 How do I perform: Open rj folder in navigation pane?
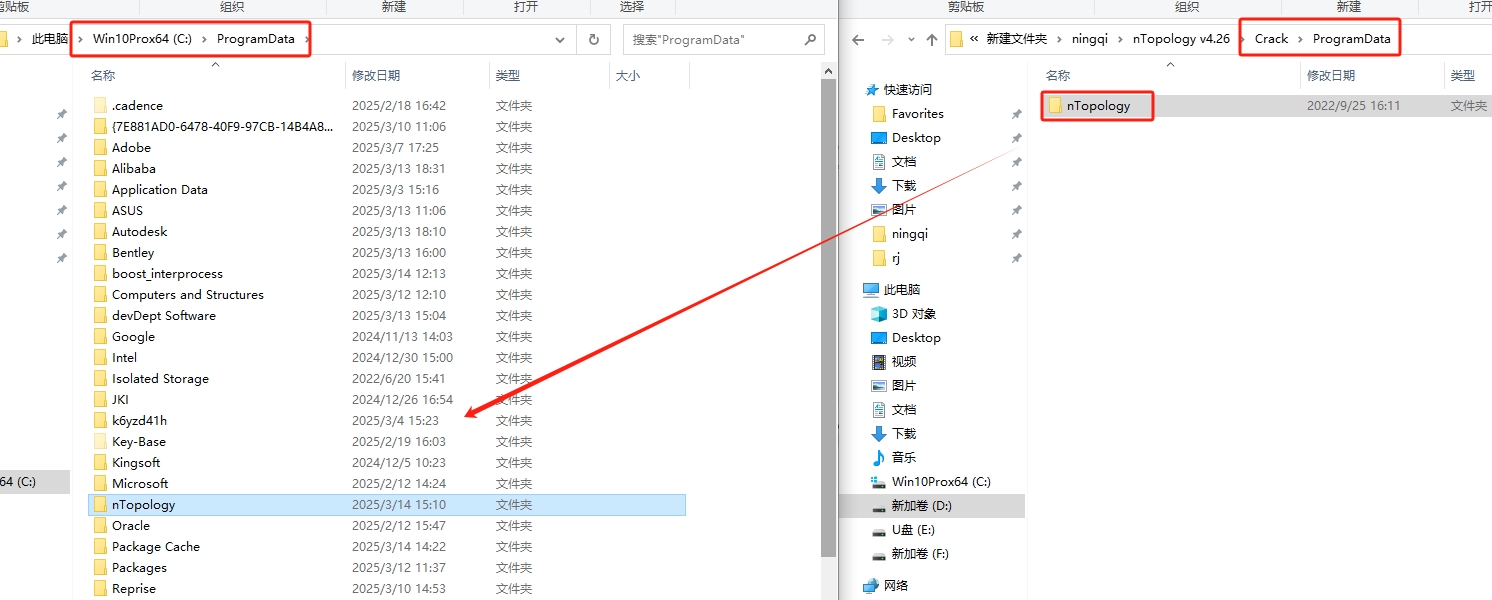898,257
